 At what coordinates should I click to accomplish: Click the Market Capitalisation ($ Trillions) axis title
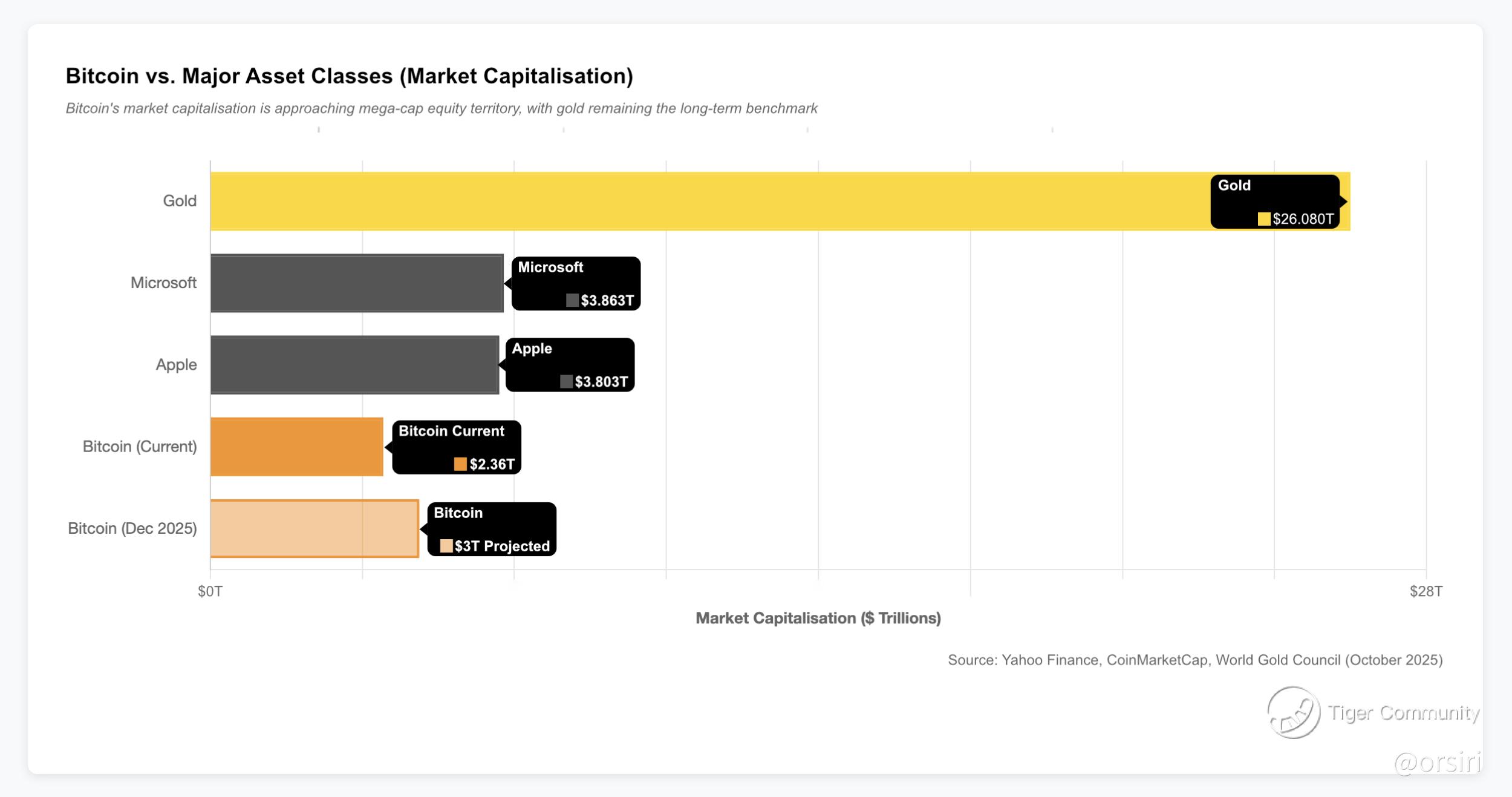(x=818, y=618)
